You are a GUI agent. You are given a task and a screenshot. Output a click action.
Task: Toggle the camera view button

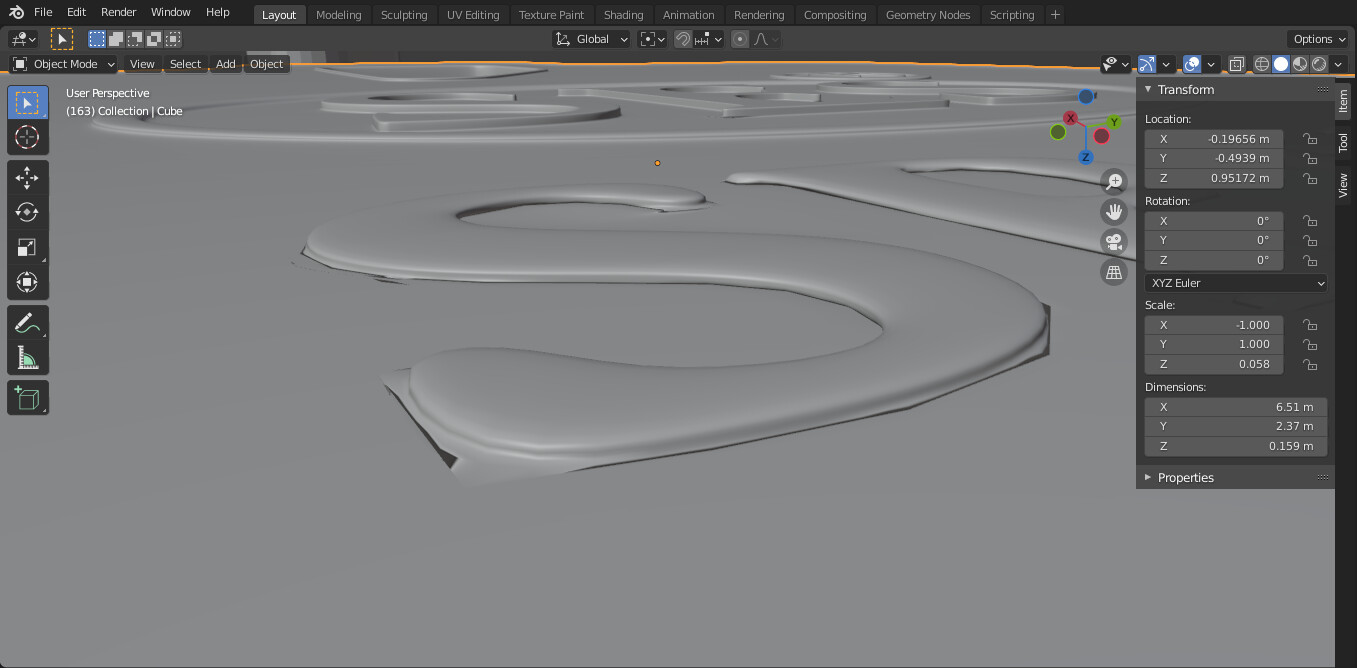[x=1114, y=242]
